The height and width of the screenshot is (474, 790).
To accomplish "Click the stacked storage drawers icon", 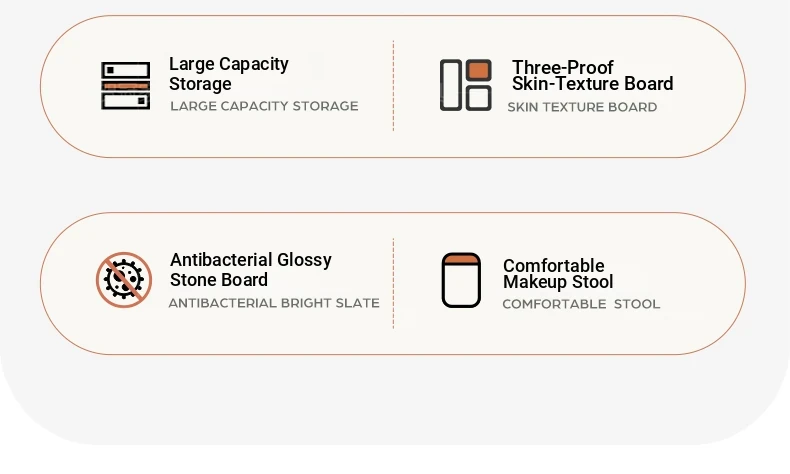I will tap(125, 86).
